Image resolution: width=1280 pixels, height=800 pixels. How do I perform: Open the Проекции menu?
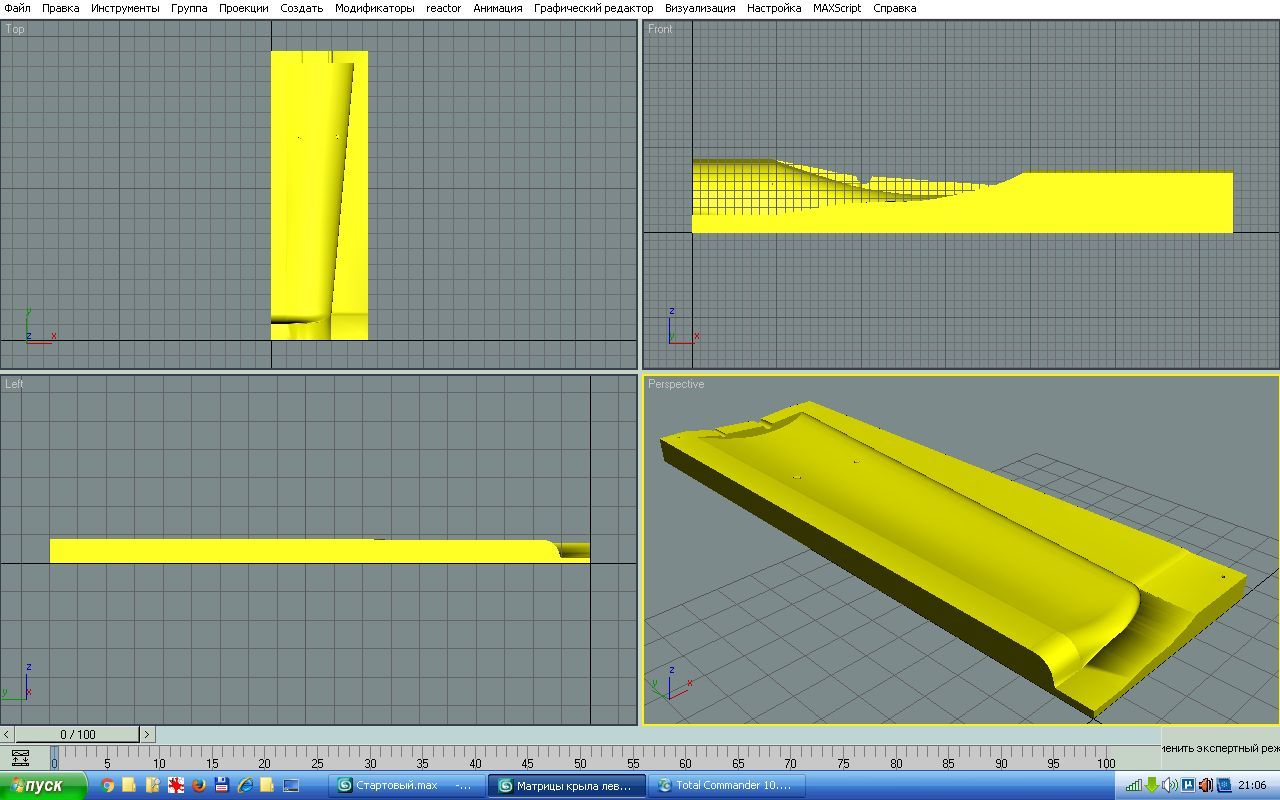click(x=243, y=8)
